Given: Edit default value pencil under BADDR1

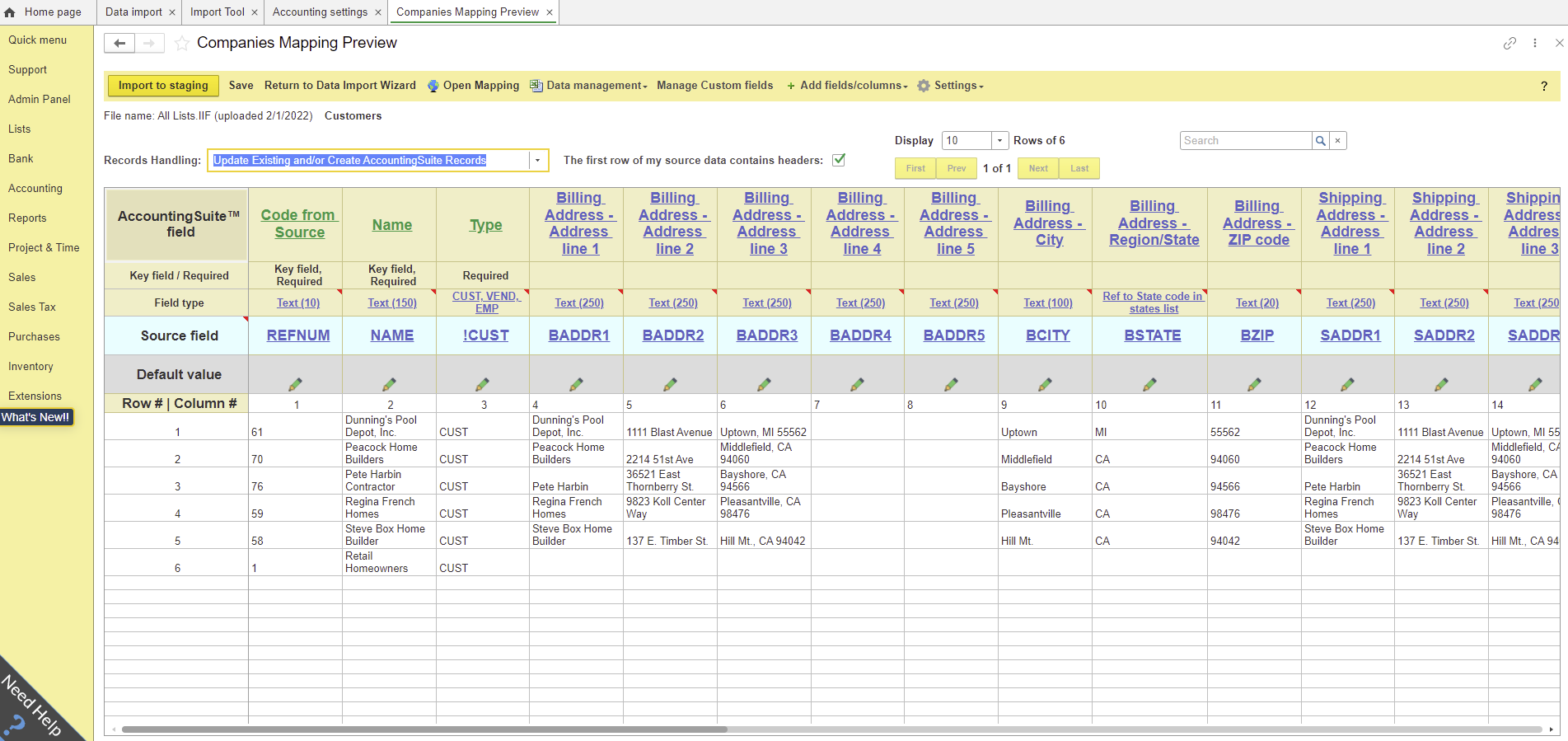Looking at the screenshot, I should 577,384.
